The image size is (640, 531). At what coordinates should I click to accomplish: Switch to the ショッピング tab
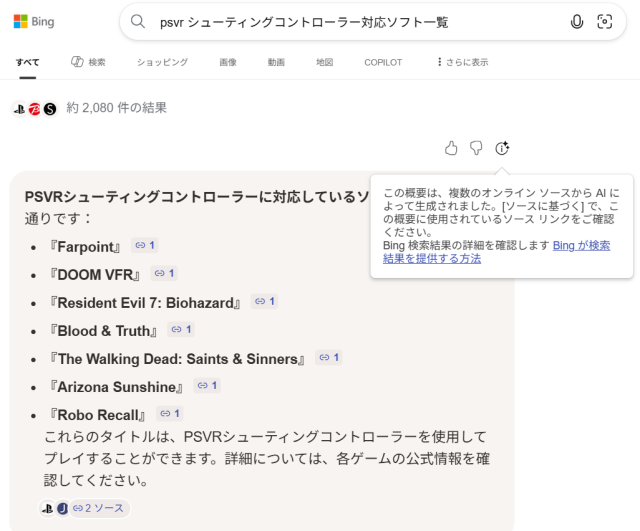point(162,62)
